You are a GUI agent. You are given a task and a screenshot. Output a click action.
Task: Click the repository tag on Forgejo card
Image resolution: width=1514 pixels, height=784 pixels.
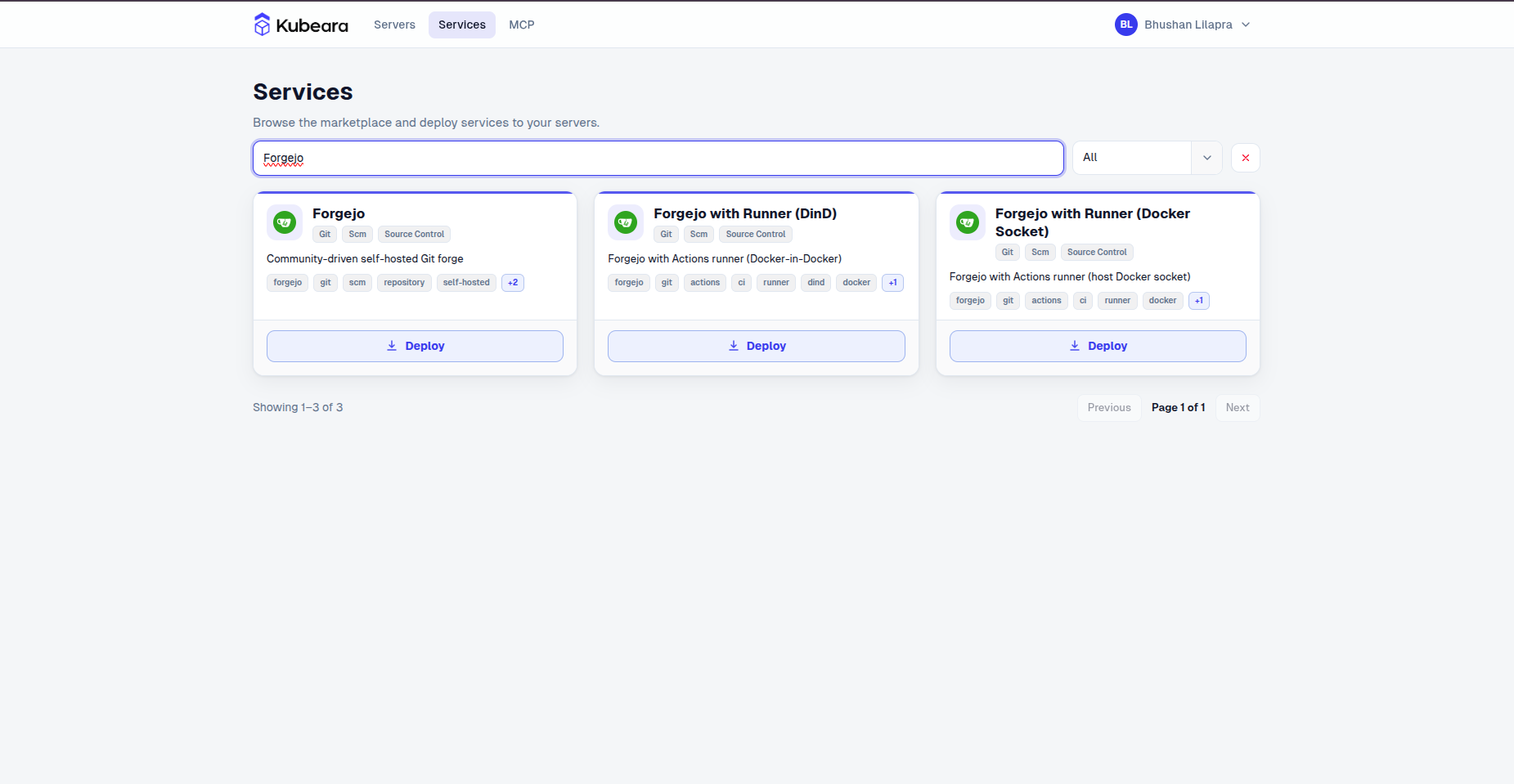pyautogui.click(x=404, y=283)
